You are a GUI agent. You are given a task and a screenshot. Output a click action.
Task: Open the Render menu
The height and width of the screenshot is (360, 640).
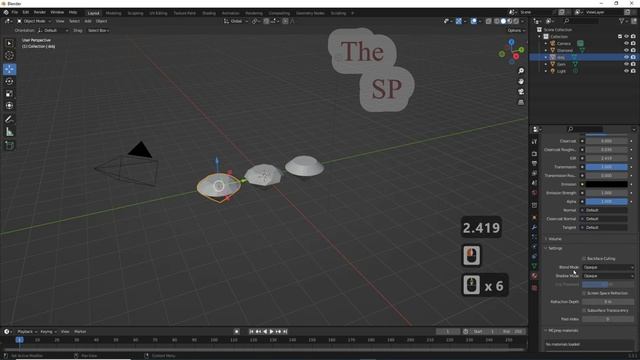tap(40, 13)
